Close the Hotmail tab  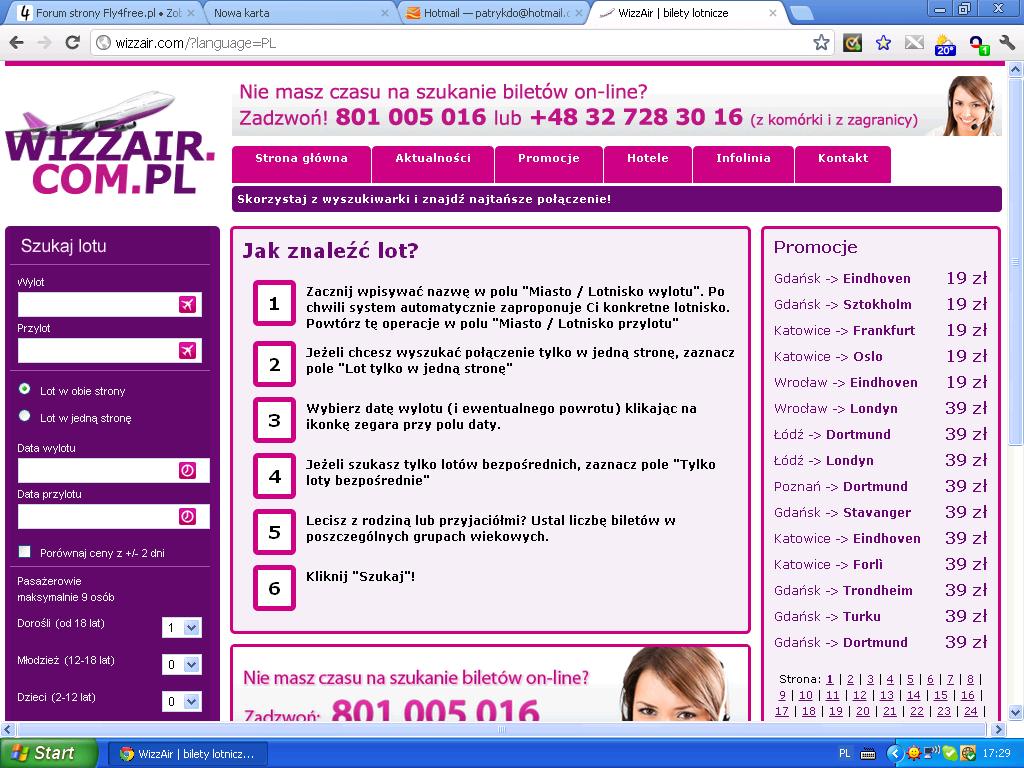pos(579,13)
